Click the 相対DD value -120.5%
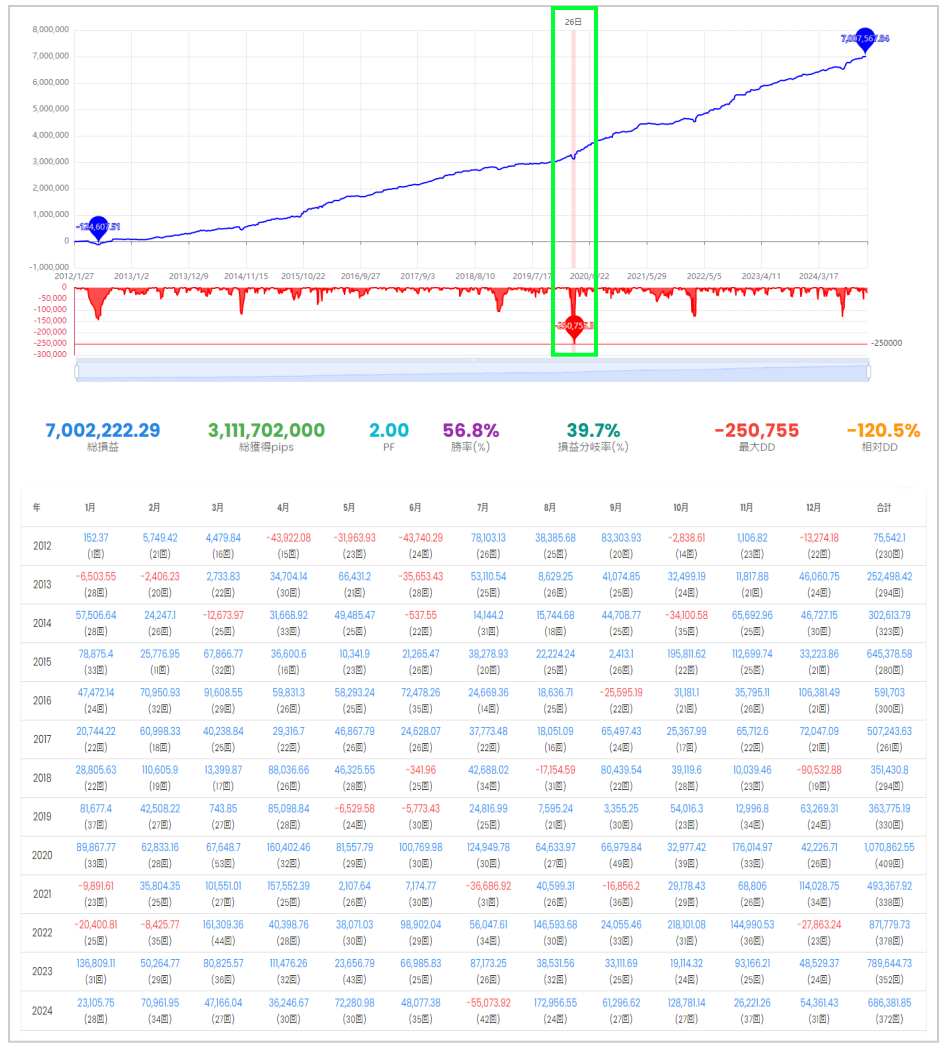This screenshot has height=1050, width=948. [883, 430]
